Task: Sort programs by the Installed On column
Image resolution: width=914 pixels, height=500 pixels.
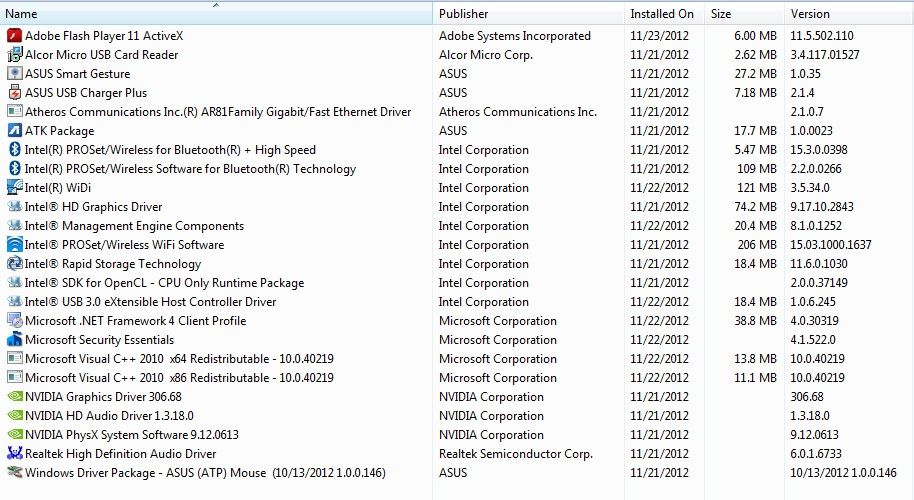Action: [664, 13]
